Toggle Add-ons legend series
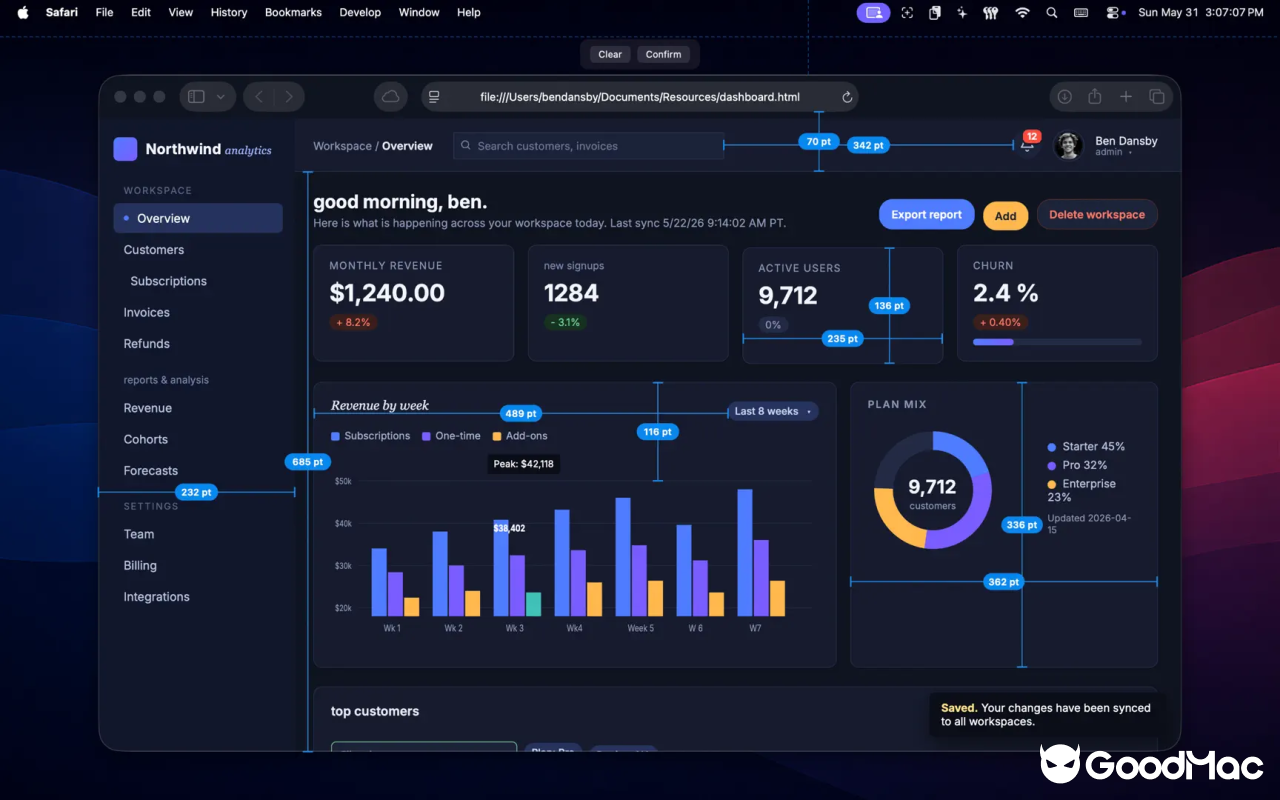The height and width of the screenshot is (800, 1280). pos(520,436)
